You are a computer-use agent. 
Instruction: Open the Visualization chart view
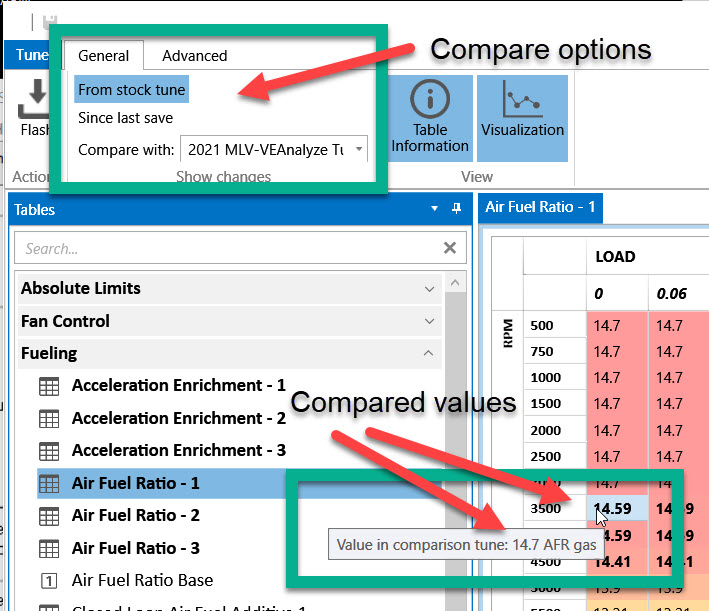click(522, 112)
